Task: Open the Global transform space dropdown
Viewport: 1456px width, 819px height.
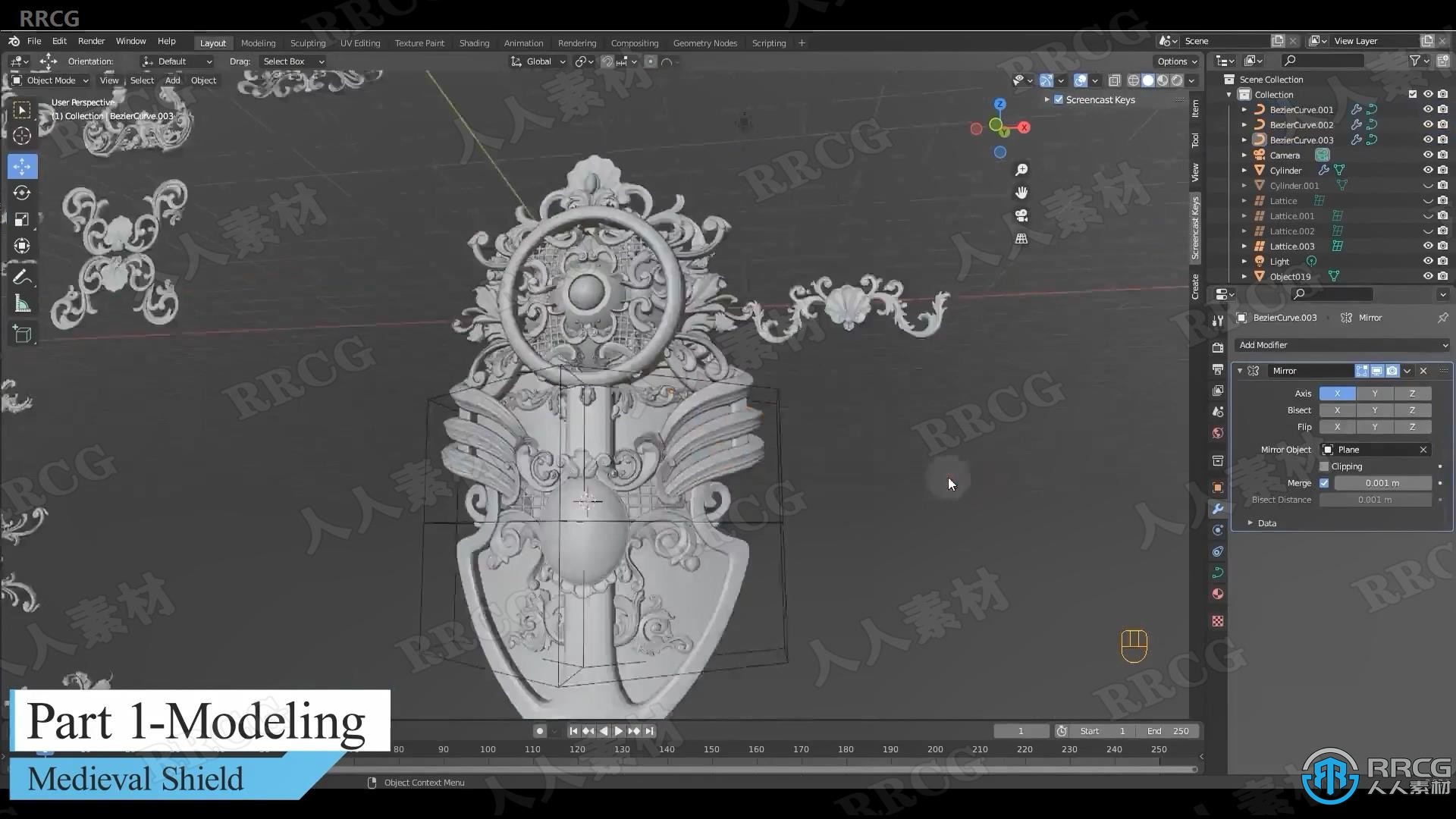Action: click(540, 61)
